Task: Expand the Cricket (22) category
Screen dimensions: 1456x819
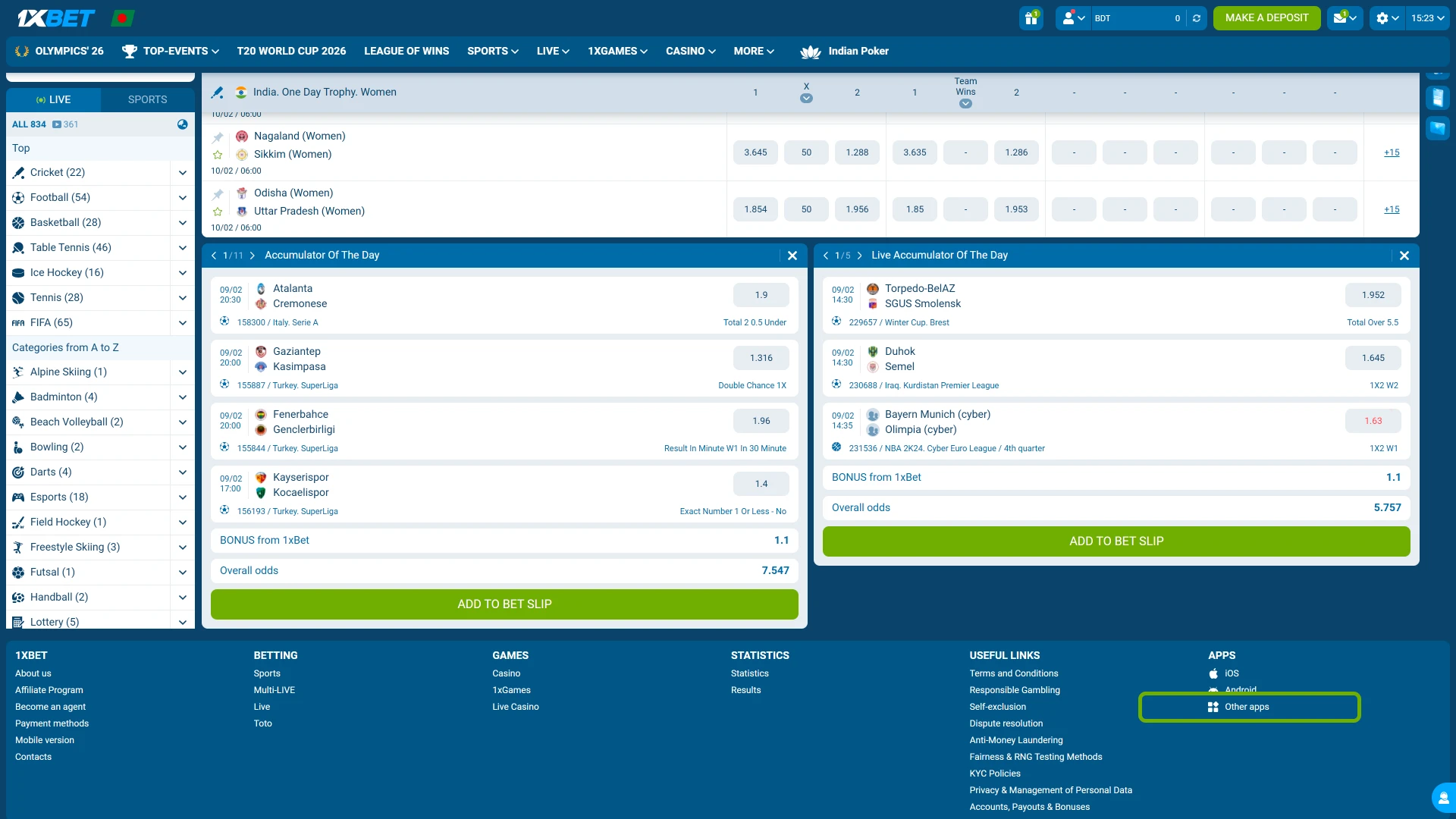Action: pos(182,173)
